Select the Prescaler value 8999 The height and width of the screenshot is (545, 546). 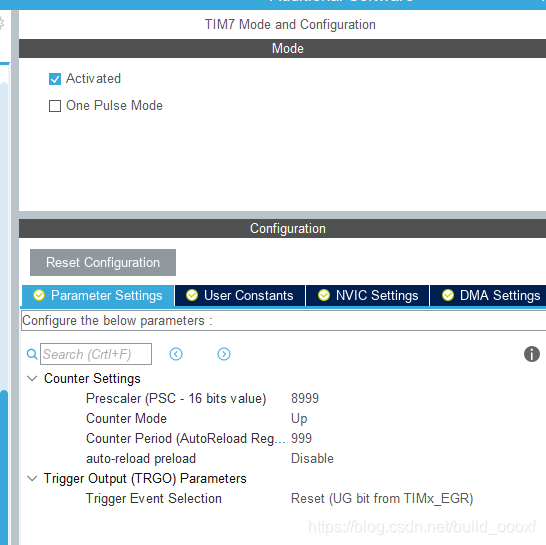point(305,398)
